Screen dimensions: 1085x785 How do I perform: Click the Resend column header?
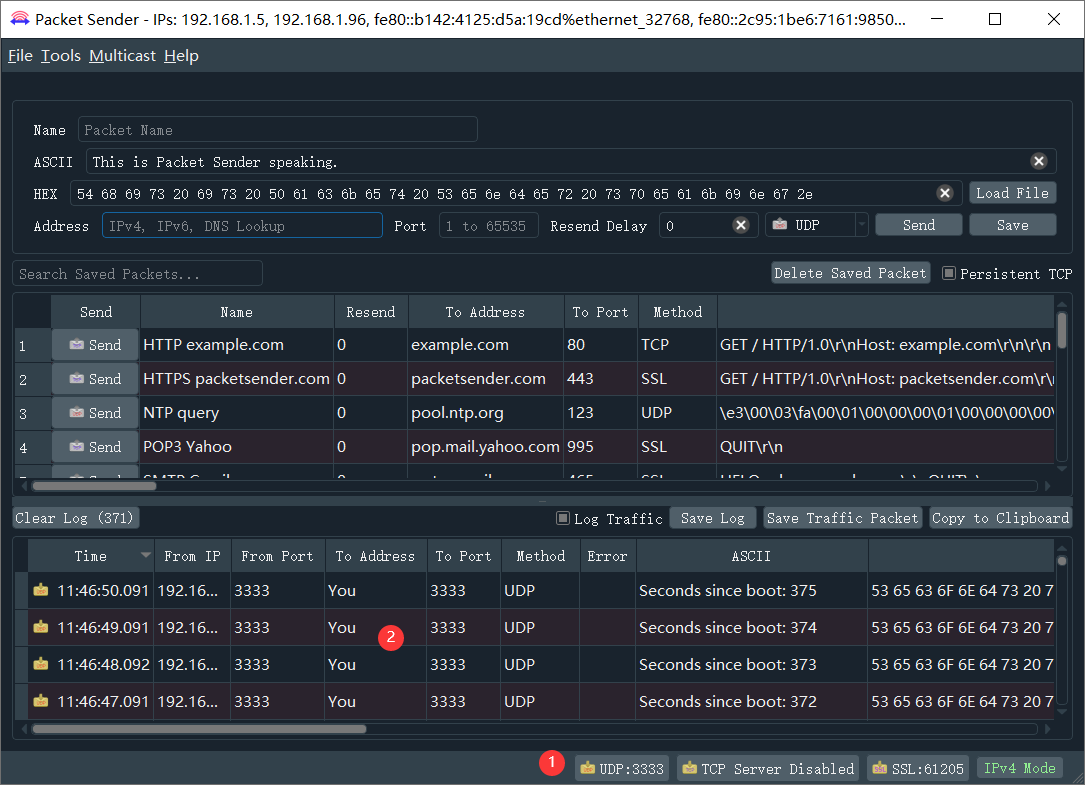tap(371, 312)
